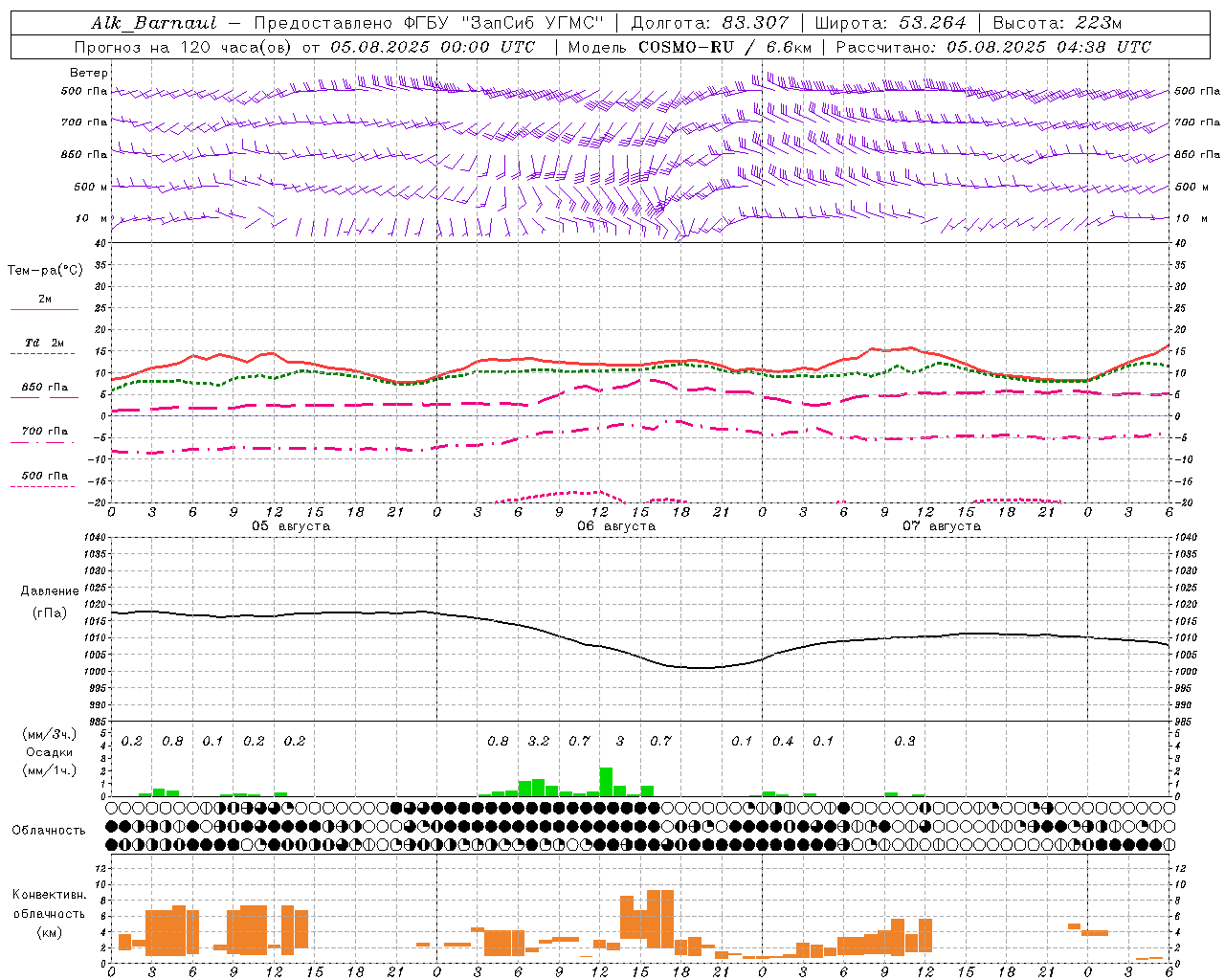Click the 0.4 precipitation total
1225x980 pixels.
click(x=783, y=741)
